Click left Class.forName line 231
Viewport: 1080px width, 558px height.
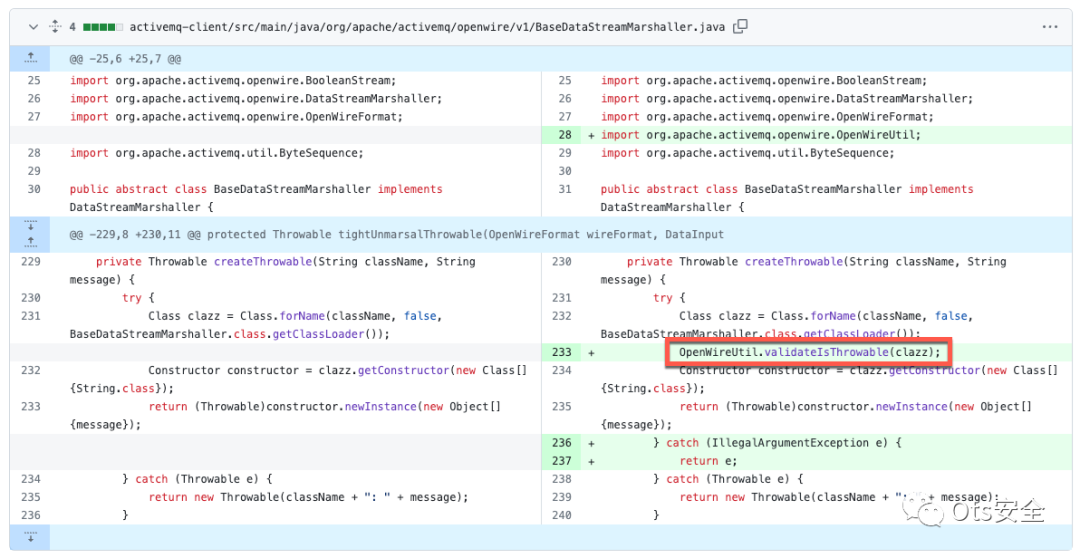coord(256,325)
